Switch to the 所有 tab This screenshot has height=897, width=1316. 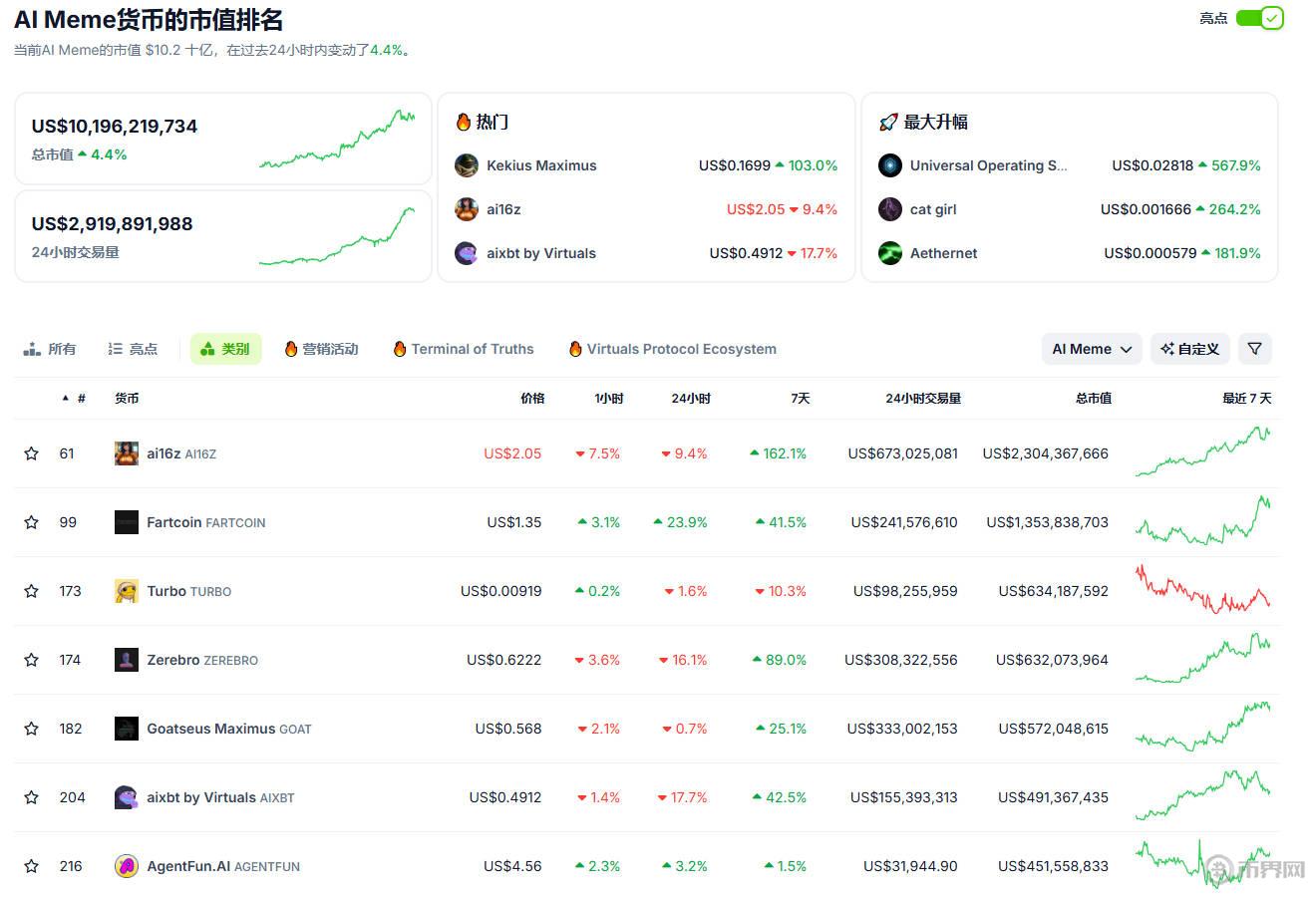coord(50,349)
